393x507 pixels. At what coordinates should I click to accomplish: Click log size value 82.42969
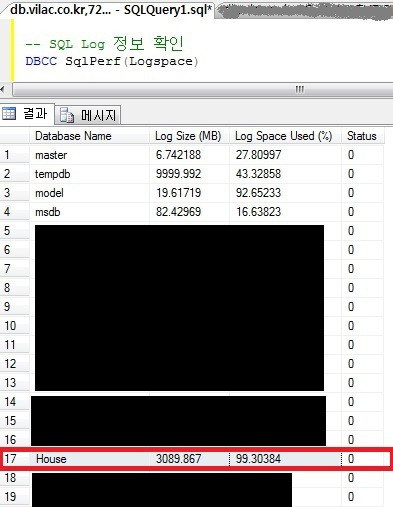pyautogui.click(x=178, y=212)
